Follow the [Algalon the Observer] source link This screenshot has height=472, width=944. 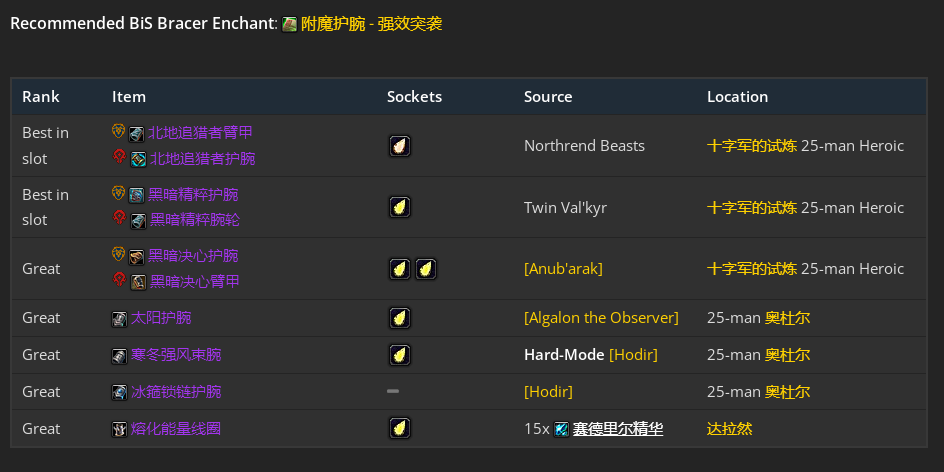[x=601, y=318]
